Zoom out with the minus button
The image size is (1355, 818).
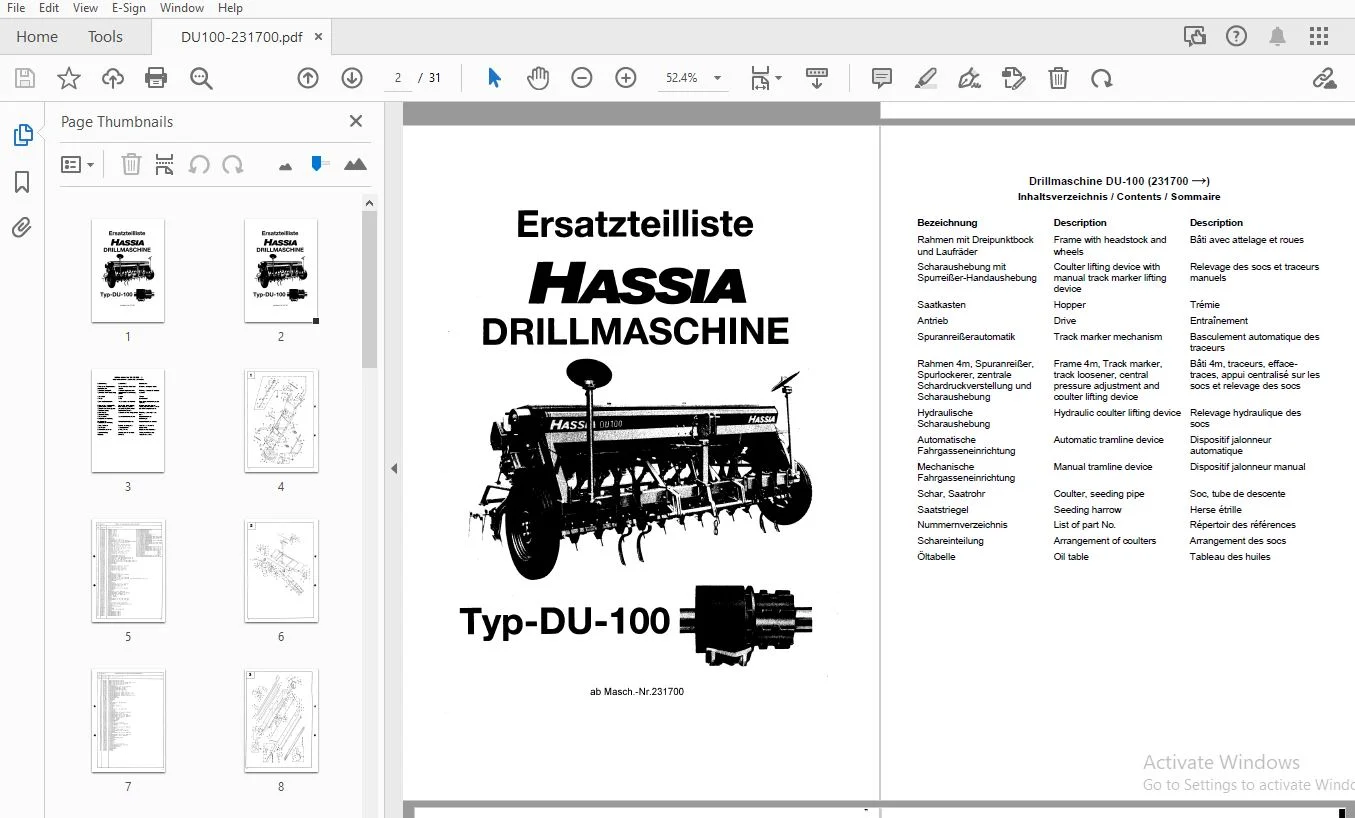click(x=582, y=78)
